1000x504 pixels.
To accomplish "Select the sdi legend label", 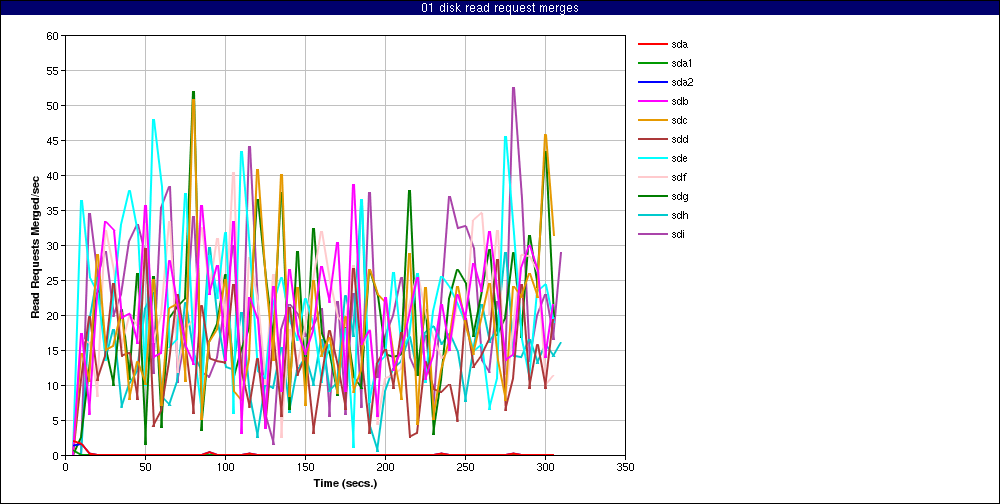I will pos(679,234).
